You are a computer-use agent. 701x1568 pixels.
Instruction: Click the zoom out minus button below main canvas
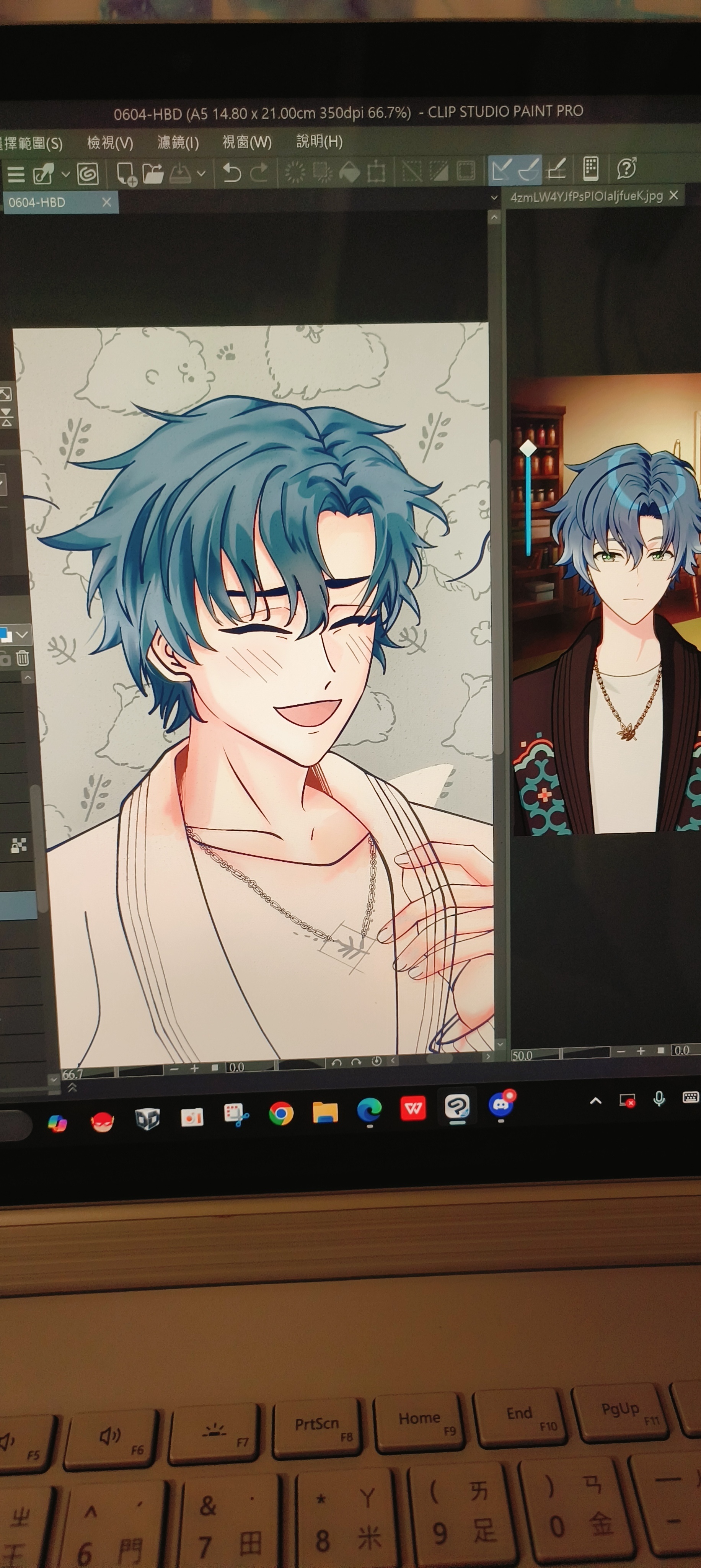(174, 1068)
